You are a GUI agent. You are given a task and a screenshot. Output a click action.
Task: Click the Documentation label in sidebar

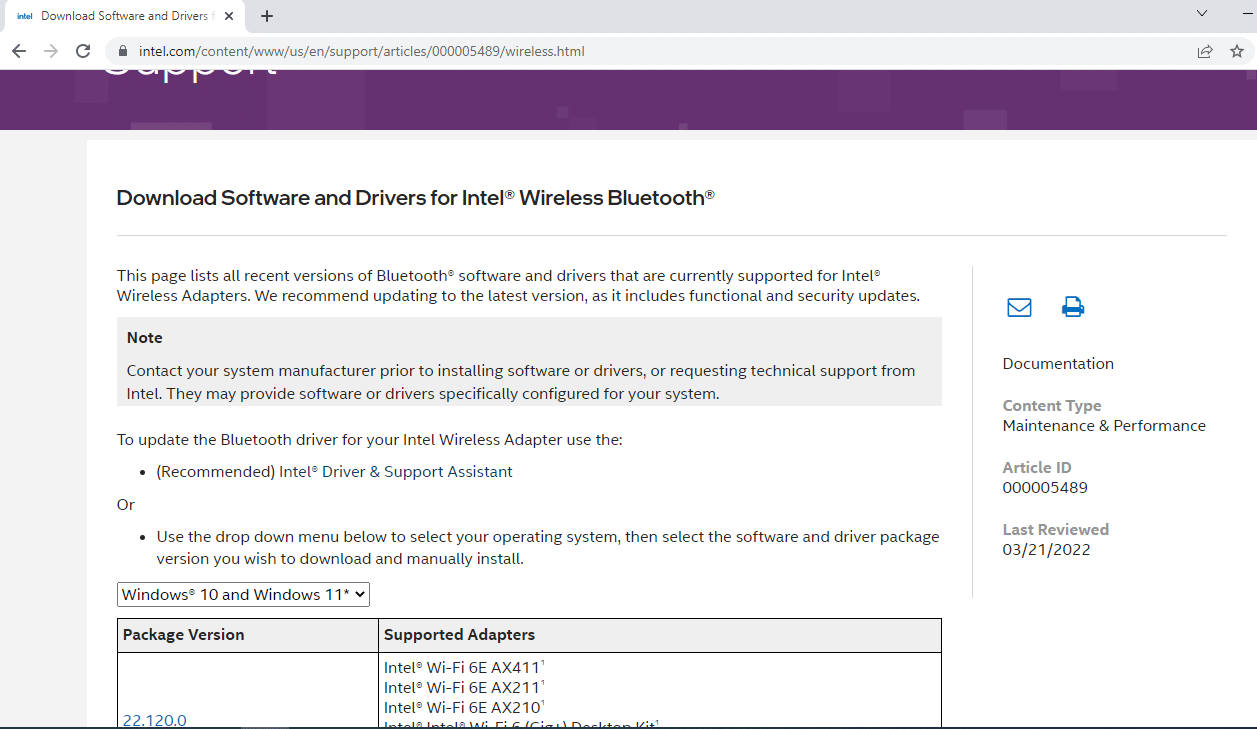(1058, 364)
